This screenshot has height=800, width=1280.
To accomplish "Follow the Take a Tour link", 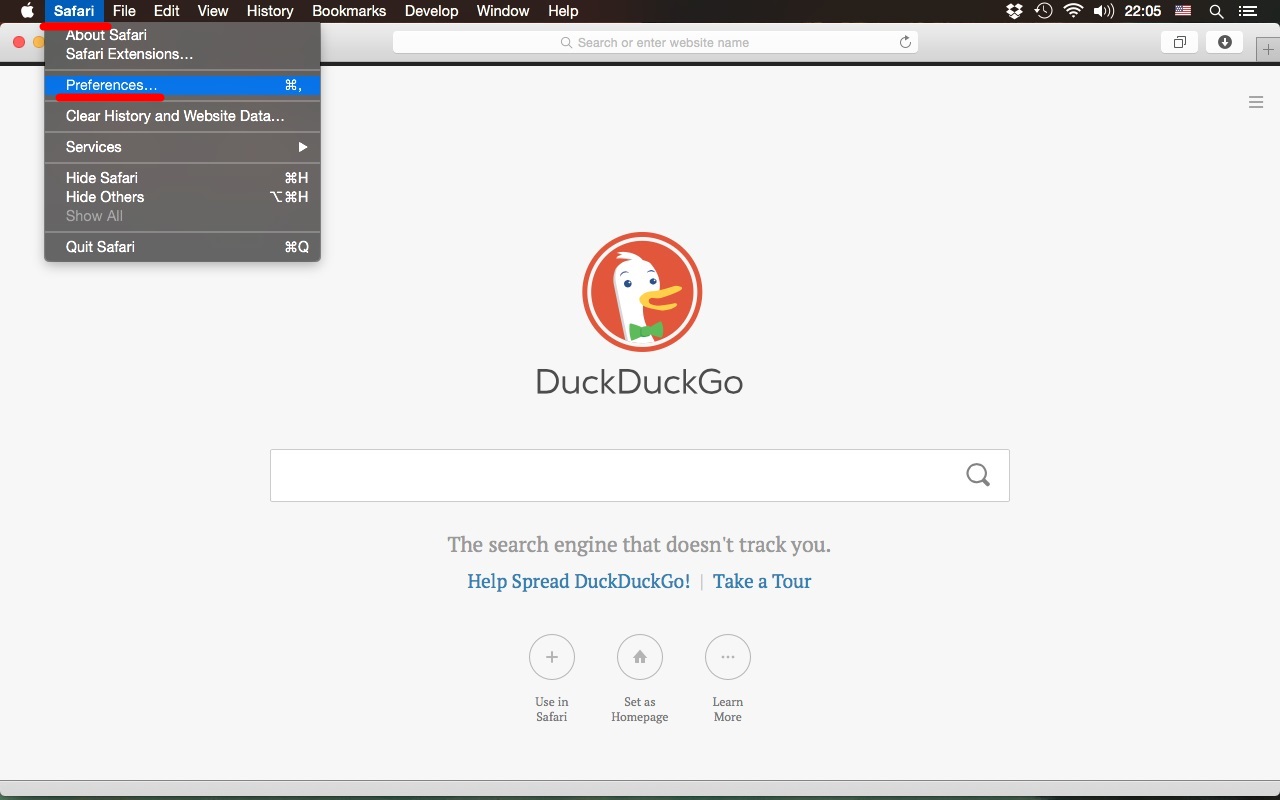I will click(x=762, y=581).
